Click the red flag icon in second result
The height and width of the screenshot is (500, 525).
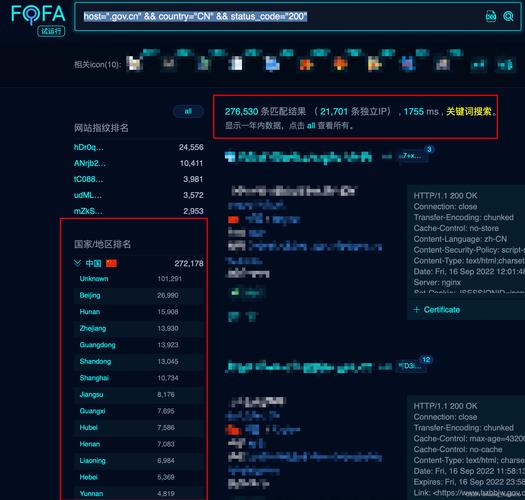(x=233, y=429)
